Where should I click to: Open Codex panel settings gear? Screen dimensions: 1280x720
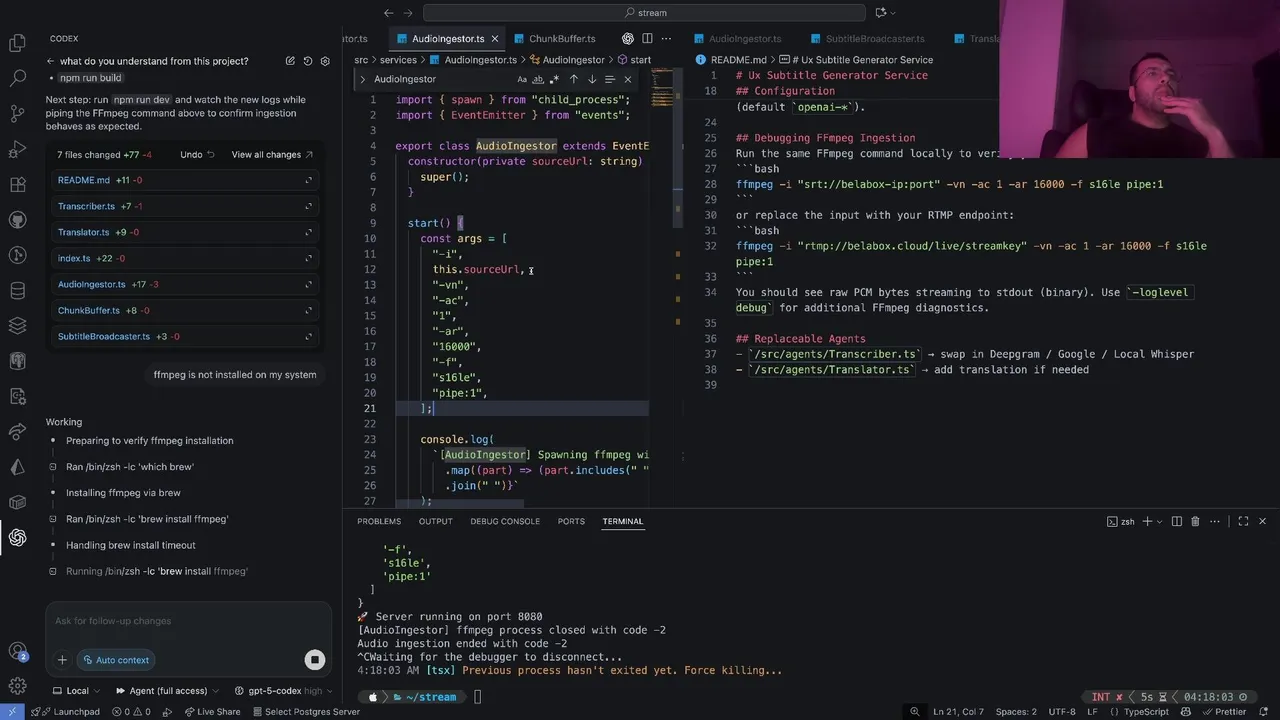[x=325, y=61]
